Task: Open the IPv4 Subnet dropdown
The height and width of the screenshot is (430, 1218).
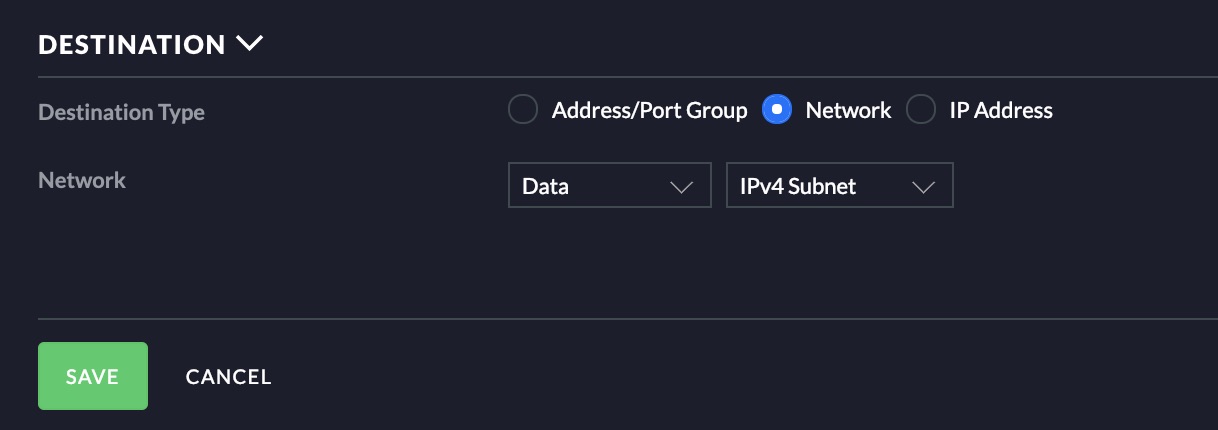Action: click(x=840, y=185)
